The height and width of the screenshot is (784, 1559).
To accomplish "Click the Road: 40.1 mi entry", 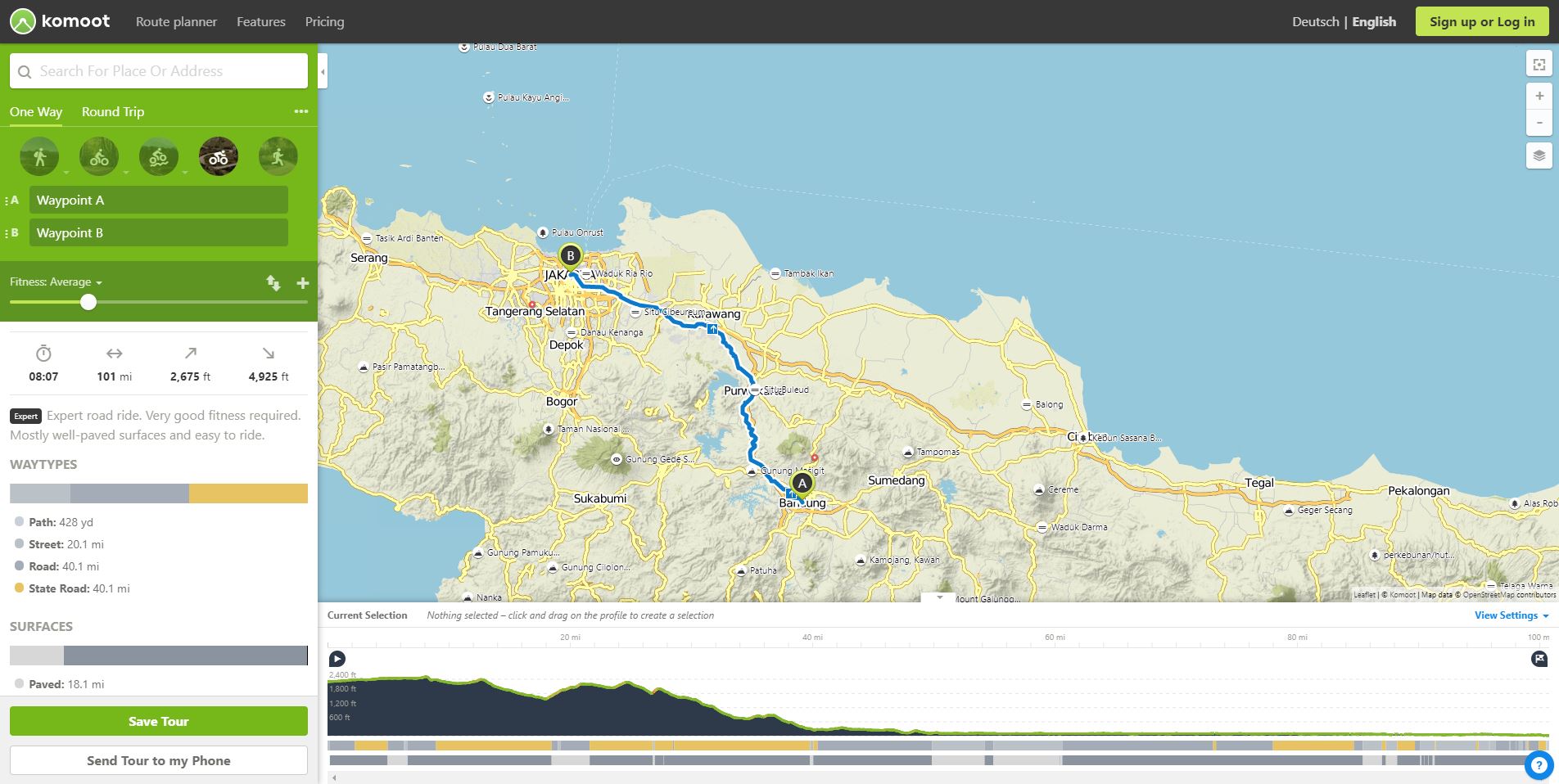I will tap(57, 566).
